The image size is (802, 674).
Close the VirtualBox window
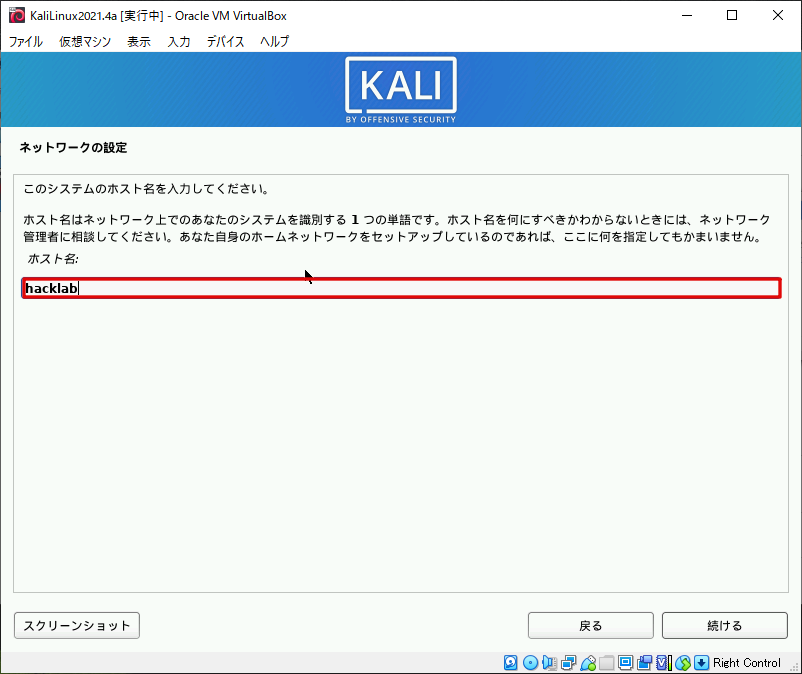click(x=777, y=15)
